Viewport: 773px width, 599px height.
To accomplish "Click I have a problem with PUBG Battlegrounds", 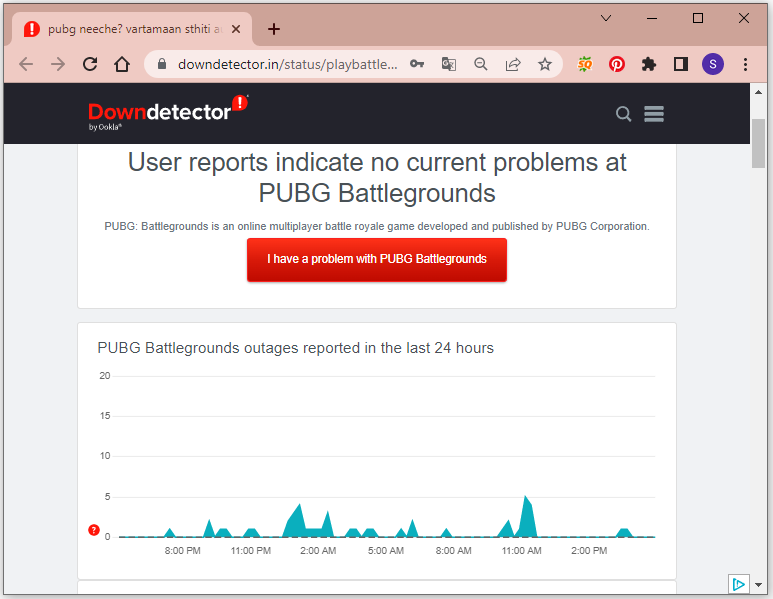I will [377, 260].
